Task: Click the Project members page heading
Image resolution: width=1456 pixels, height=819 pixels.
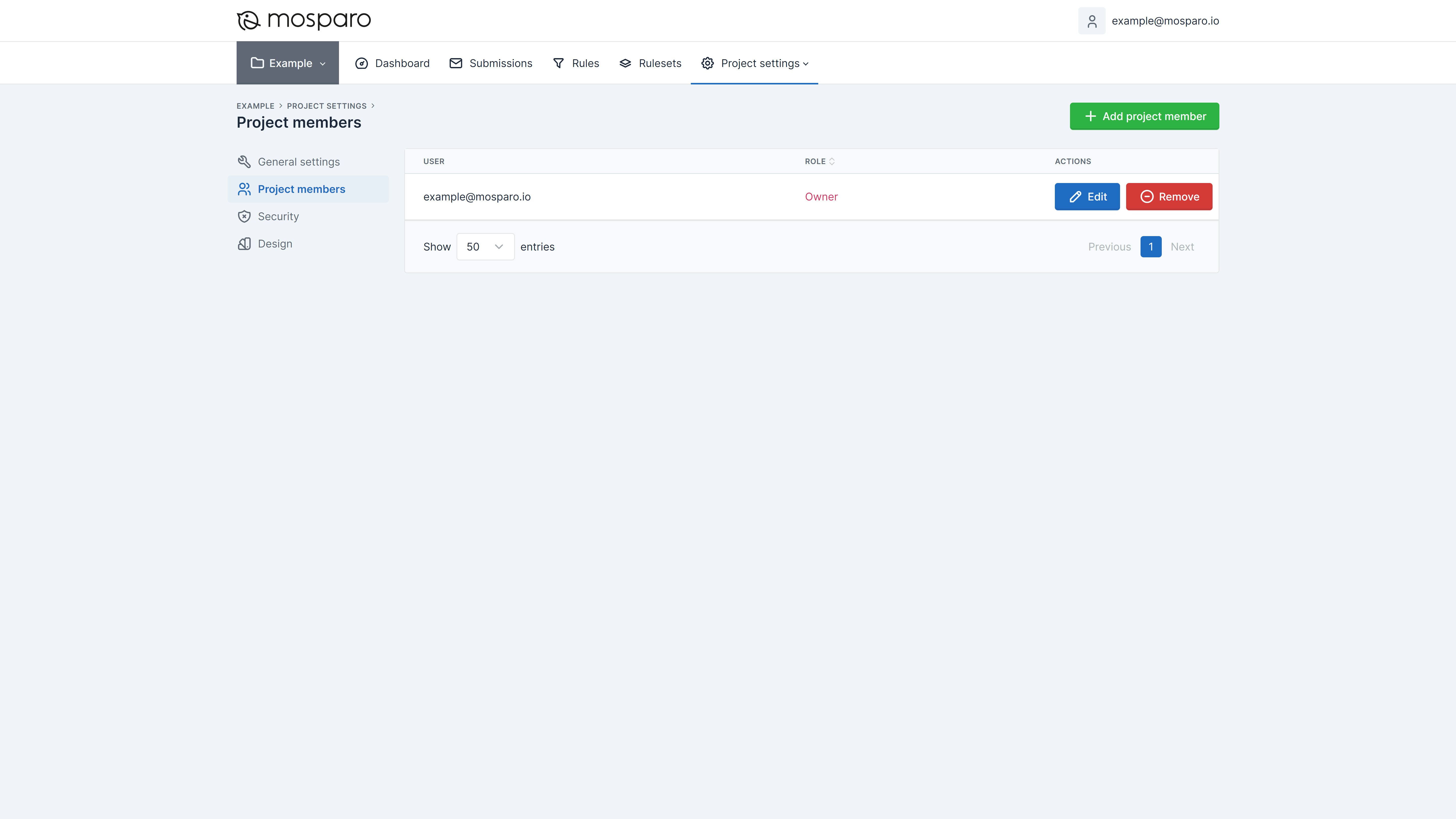Action: pos(299,122)
